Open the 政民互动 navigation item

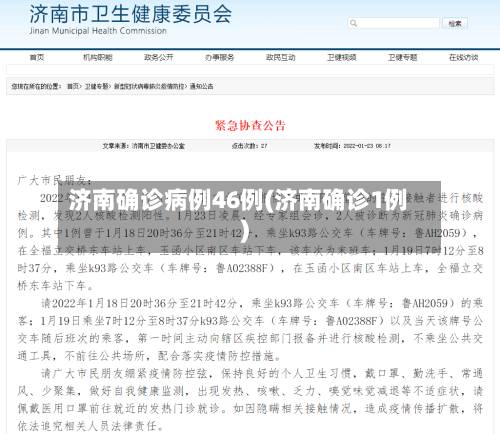(x=280, y=57)
